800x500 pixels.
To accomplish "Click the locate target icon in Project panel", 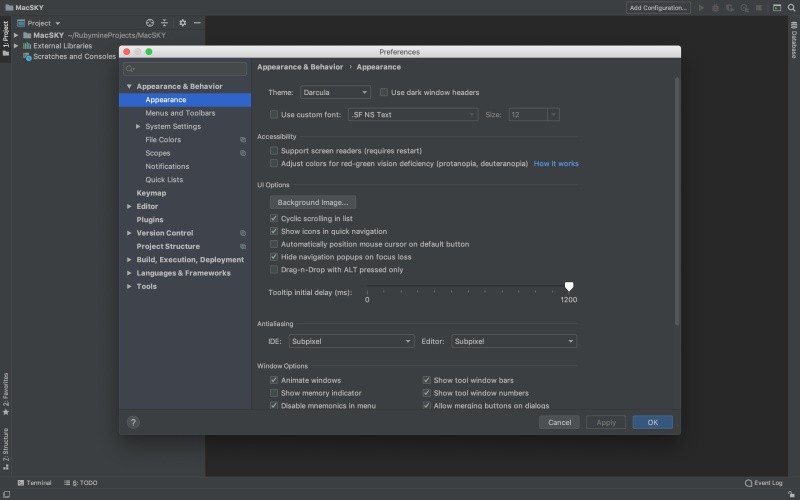I will click(x=149, y=23).
